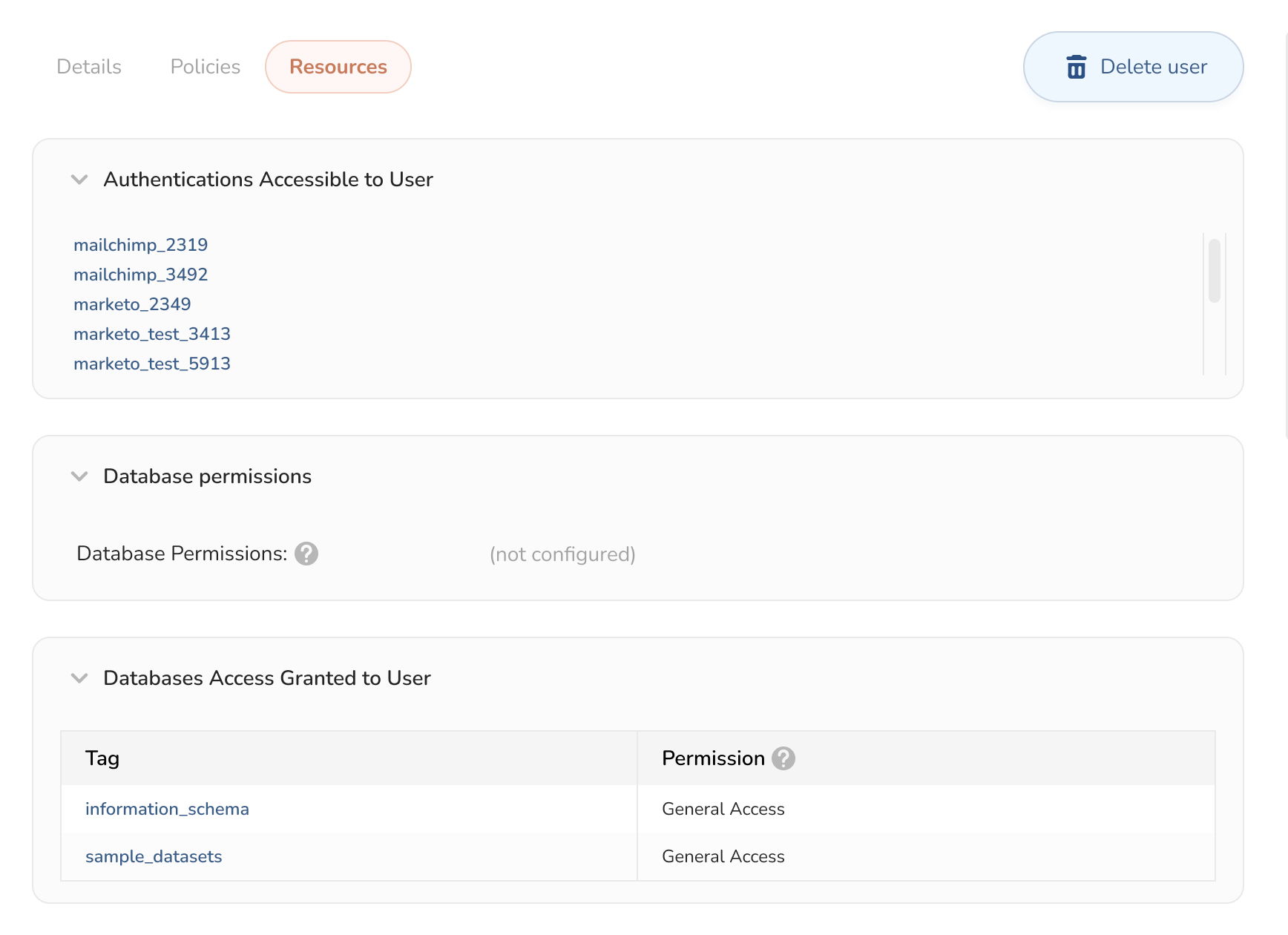Image resolution: width=1288 pixels, height=935 pixels.
Task: Open the Policies tab
Action: coord(206,67)
